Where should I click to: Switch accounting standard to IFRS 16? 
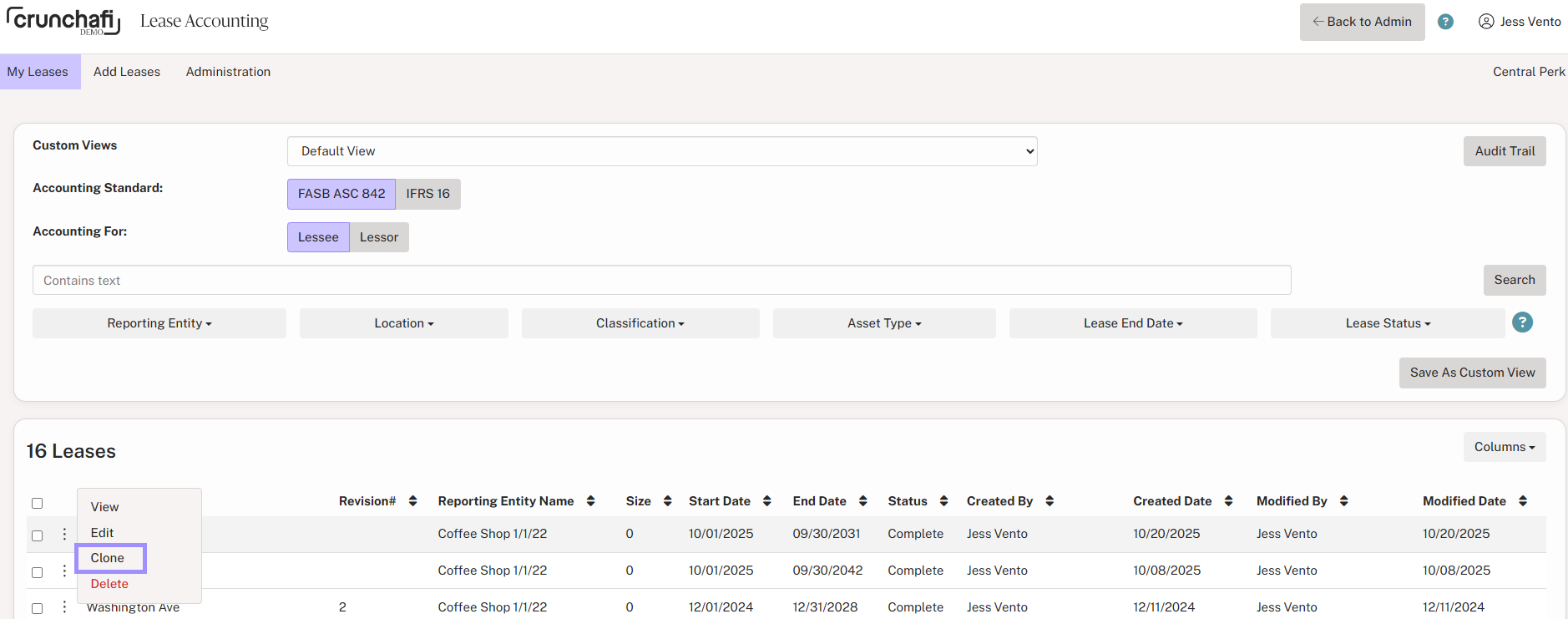point(427,194)
